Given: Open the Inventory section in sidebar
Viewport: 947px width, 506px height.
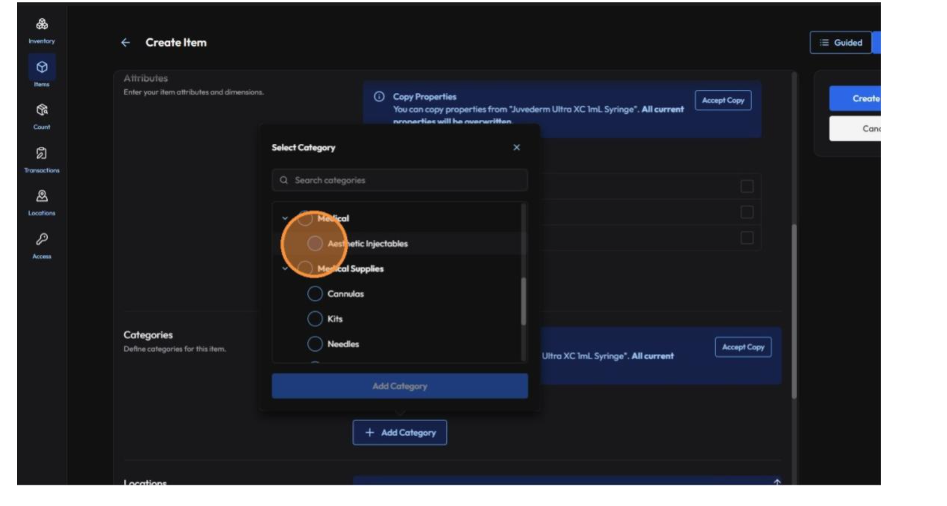Looking at the screenshot, I should tap(42, 30).
